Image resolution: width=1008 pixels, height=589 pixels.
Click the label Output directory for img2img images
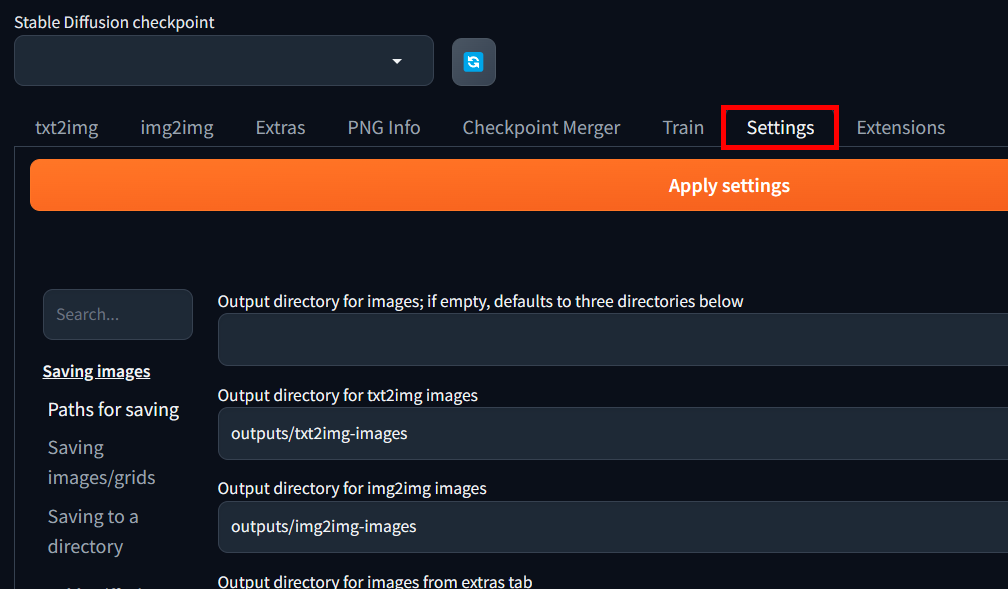pyautogui.click(x=352, y=489)
